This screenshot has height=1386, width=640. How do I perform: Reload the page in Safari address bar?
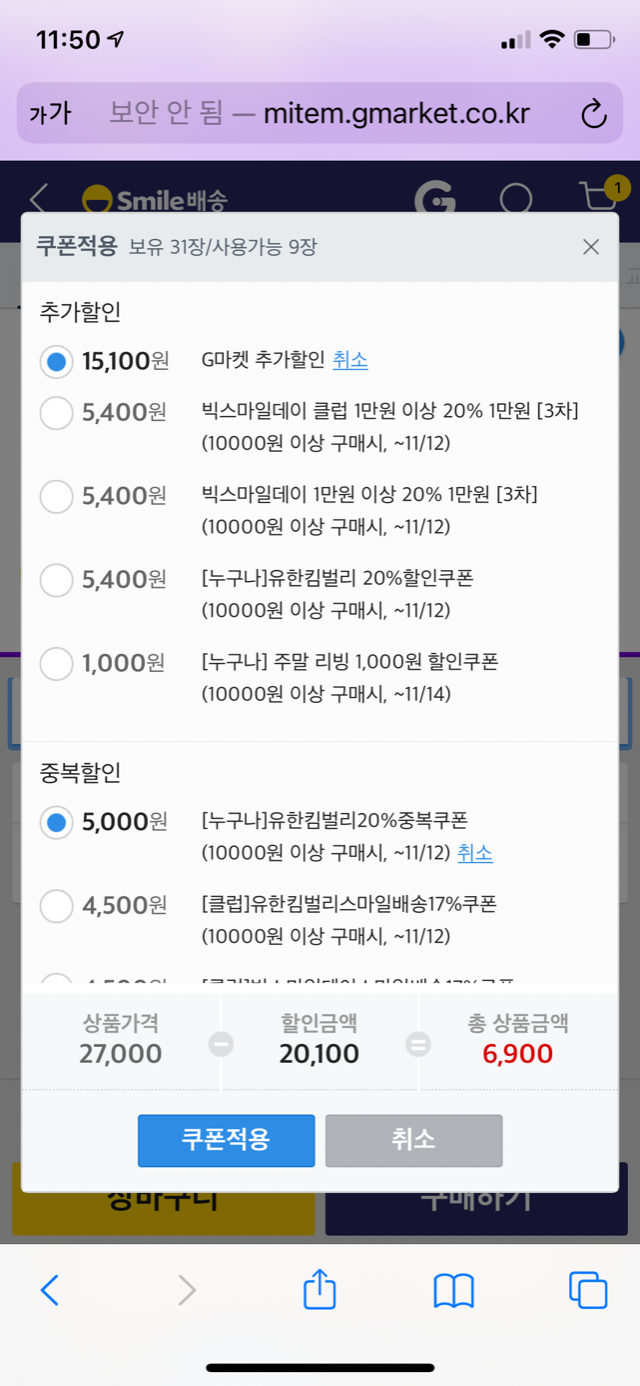pyautogui.click(x=594, y=114)
